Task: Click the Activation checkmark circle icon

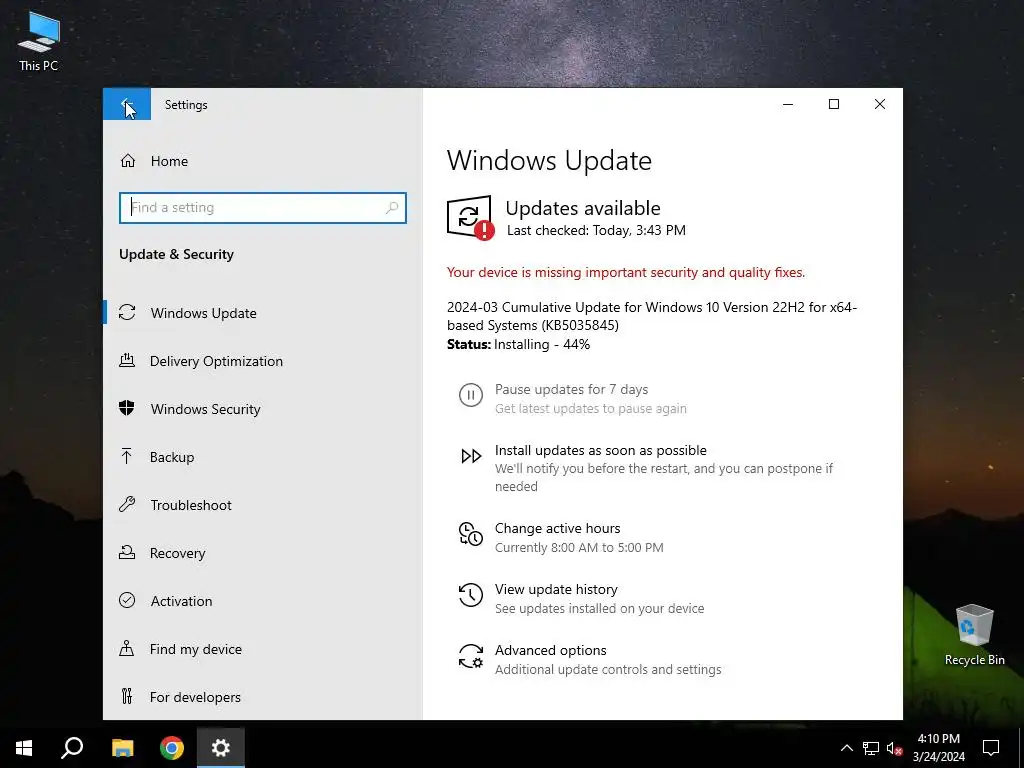Action: (127, 600)
